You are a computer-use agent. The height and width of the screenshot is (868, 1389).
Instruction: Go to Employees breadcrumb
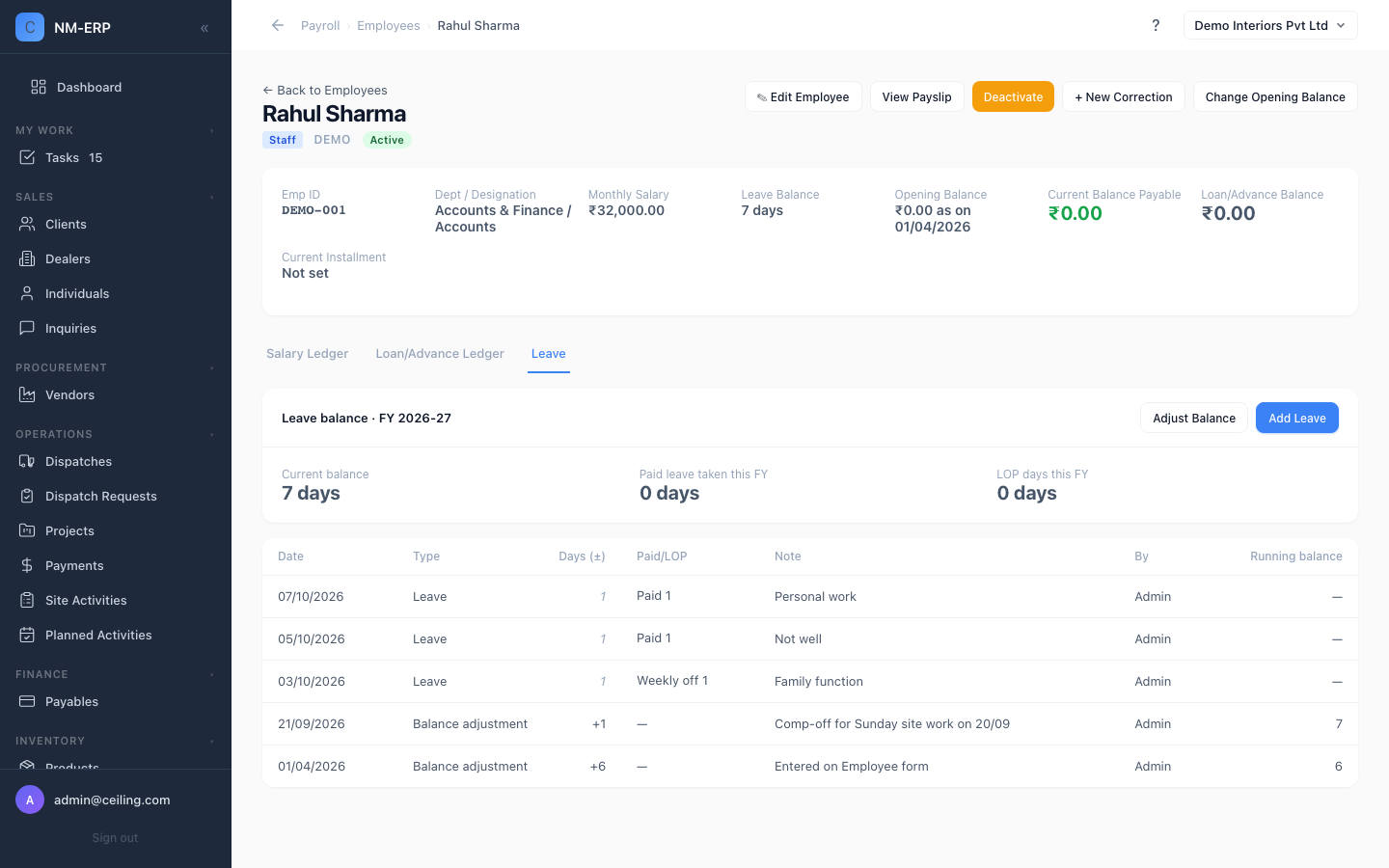[389, 26]
